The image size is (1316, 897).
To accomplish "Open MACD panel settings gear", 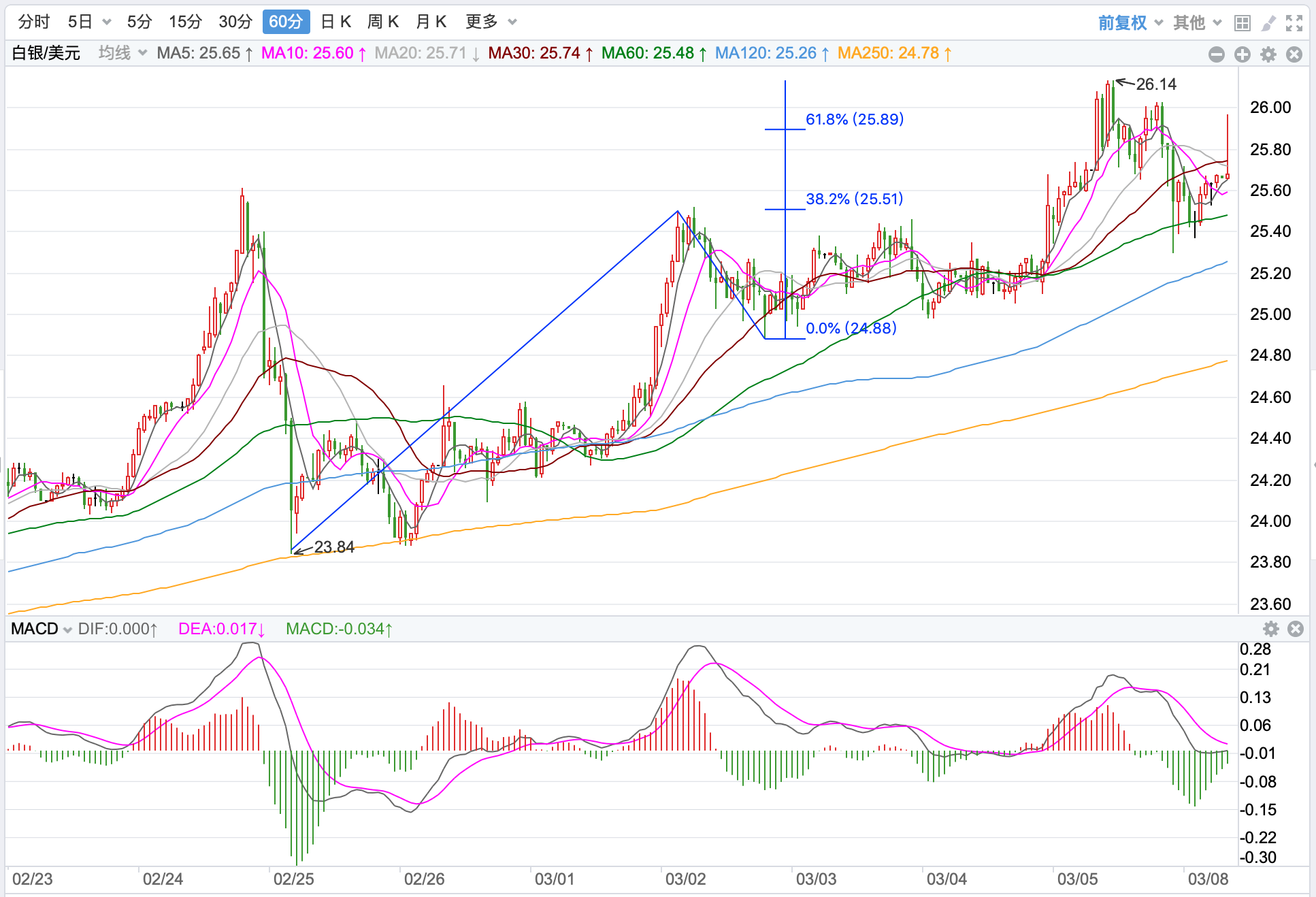I will pos(1270,629).
